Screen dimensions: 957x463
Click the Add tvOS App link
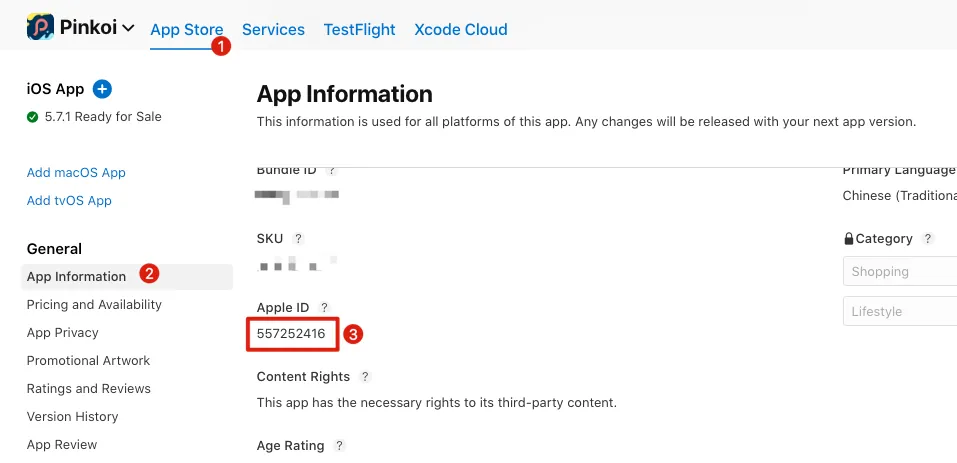tap(69, 200)
